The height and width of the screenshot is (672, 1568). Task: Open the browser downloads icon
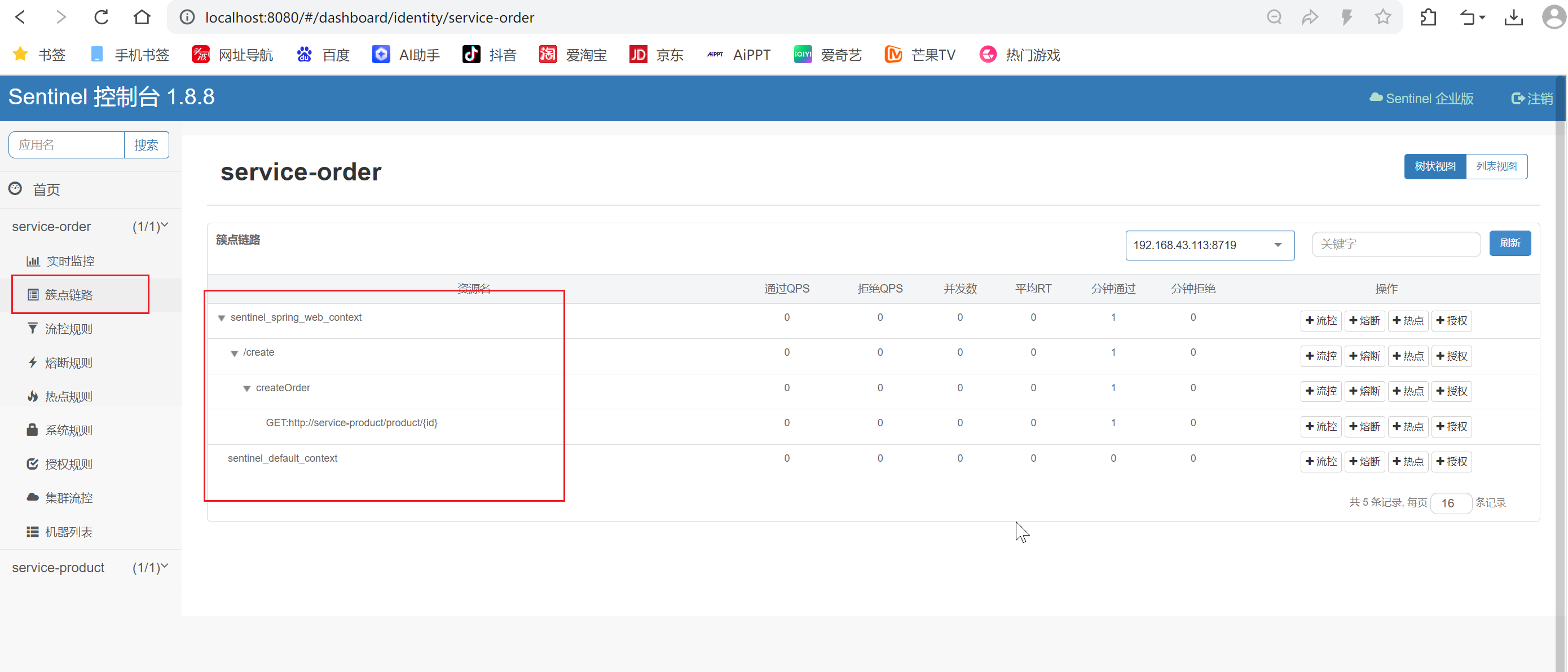point(1513,17)
